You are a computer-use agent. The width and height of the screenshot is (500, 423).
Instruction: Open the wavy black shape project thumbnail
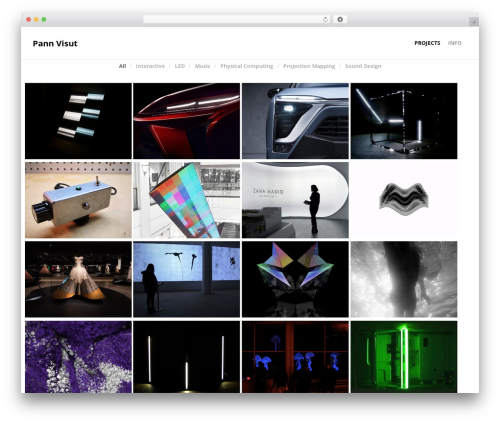404,200
